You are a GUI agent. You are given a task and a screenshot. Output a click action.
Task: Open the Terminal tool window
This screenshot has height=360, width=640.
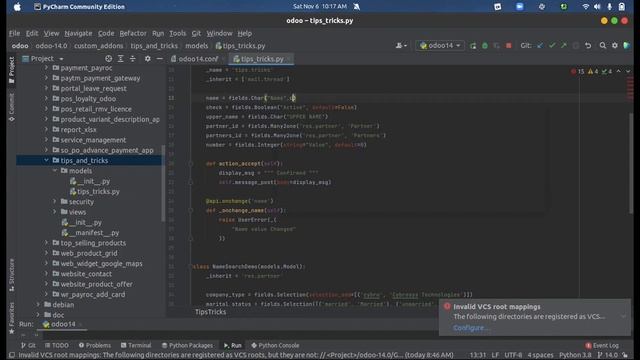click(x=136, y=345)
